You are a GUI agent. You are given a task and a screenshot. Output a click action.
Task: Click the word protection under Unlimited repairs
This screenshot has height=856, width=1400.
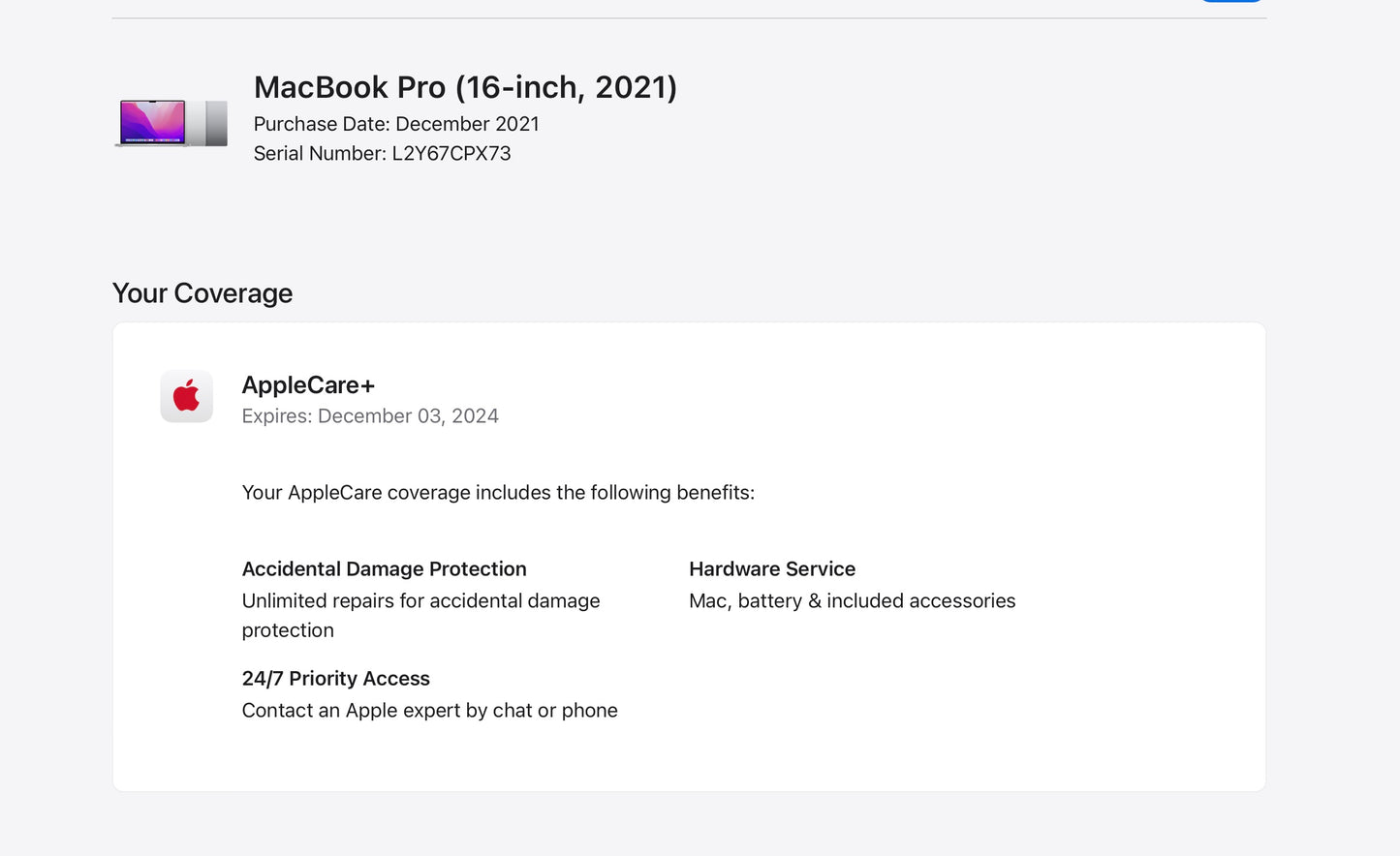coord(288,630)
